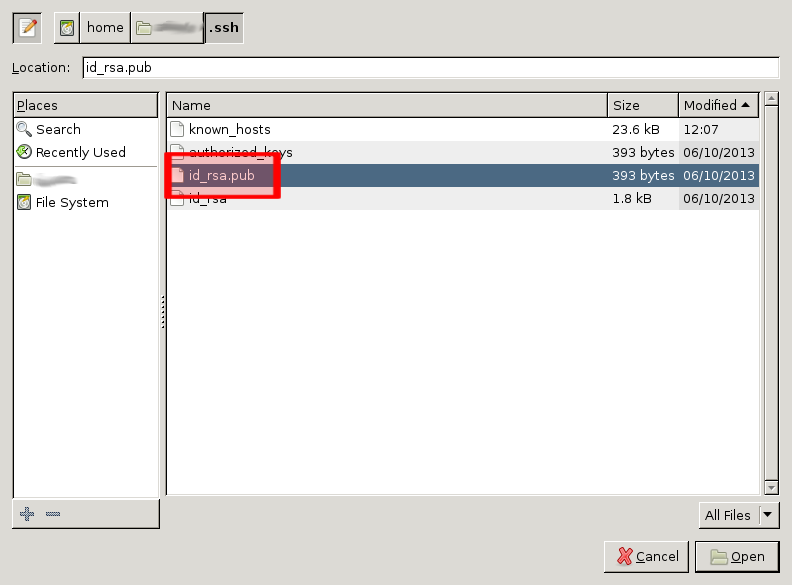Sort files by the Size column

coord(642,105)
